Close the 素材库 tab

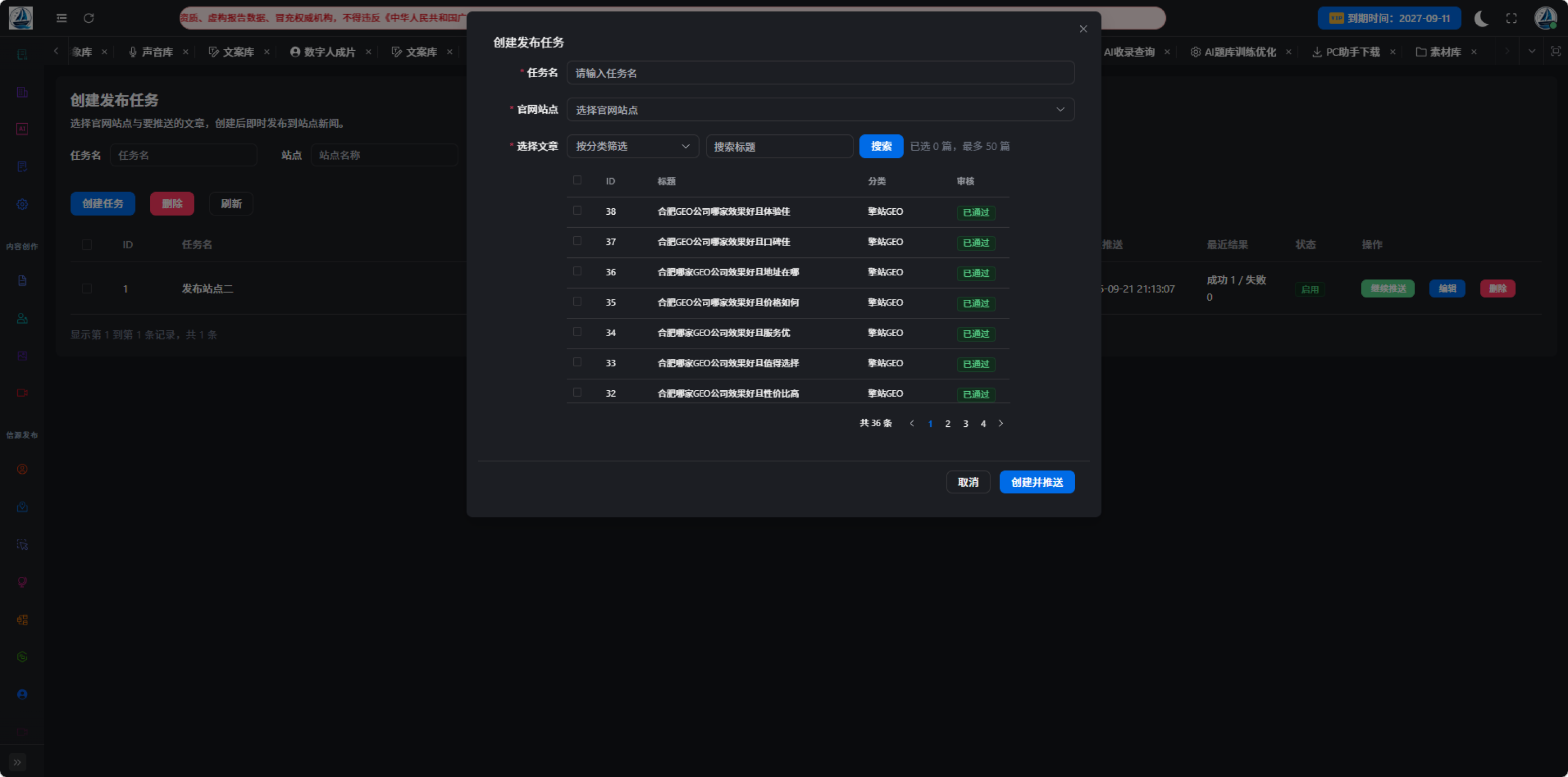coord(1474,52)
